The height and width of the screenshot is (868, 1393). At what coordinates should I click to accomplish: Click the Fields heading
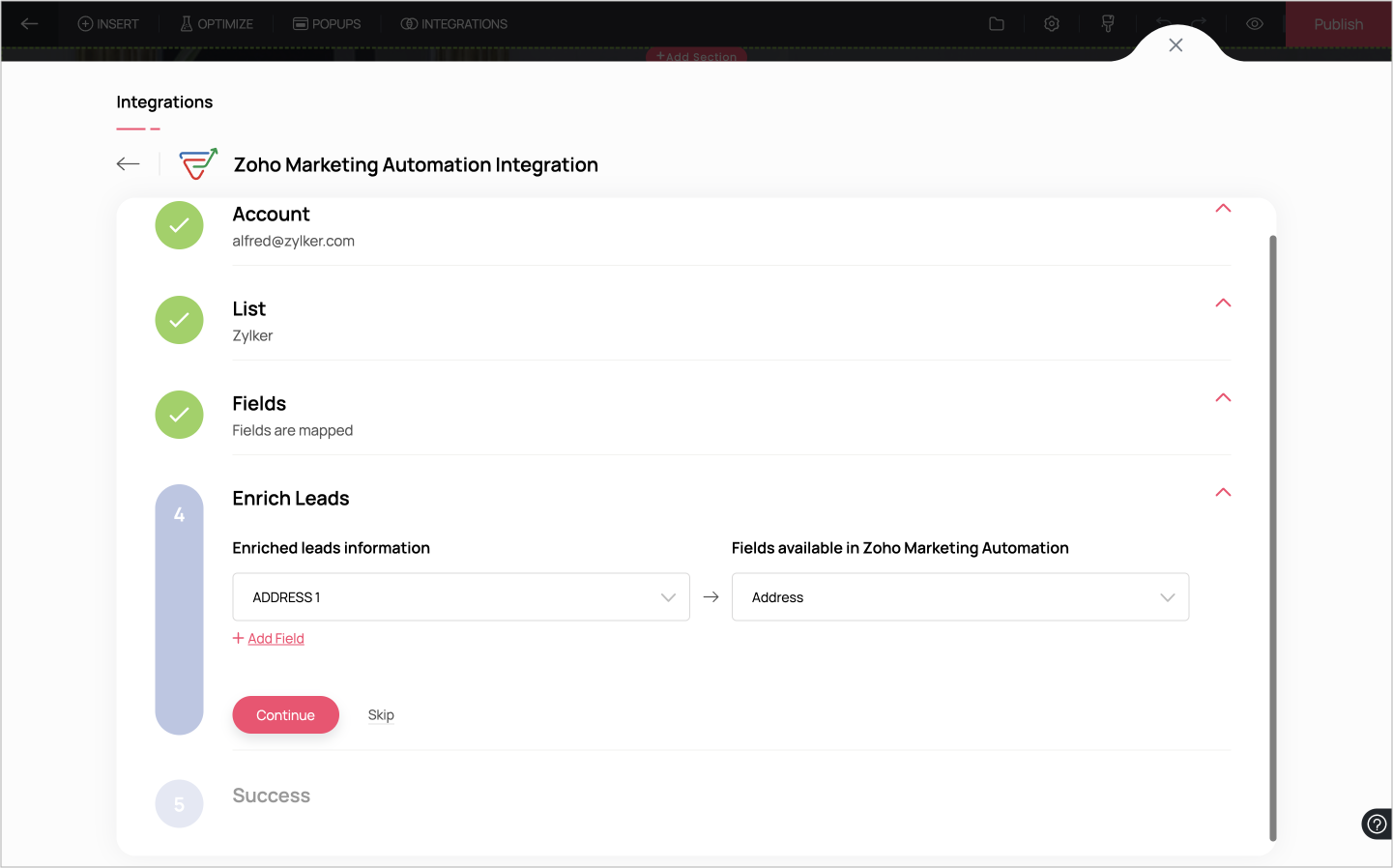(x=259, y=404)
